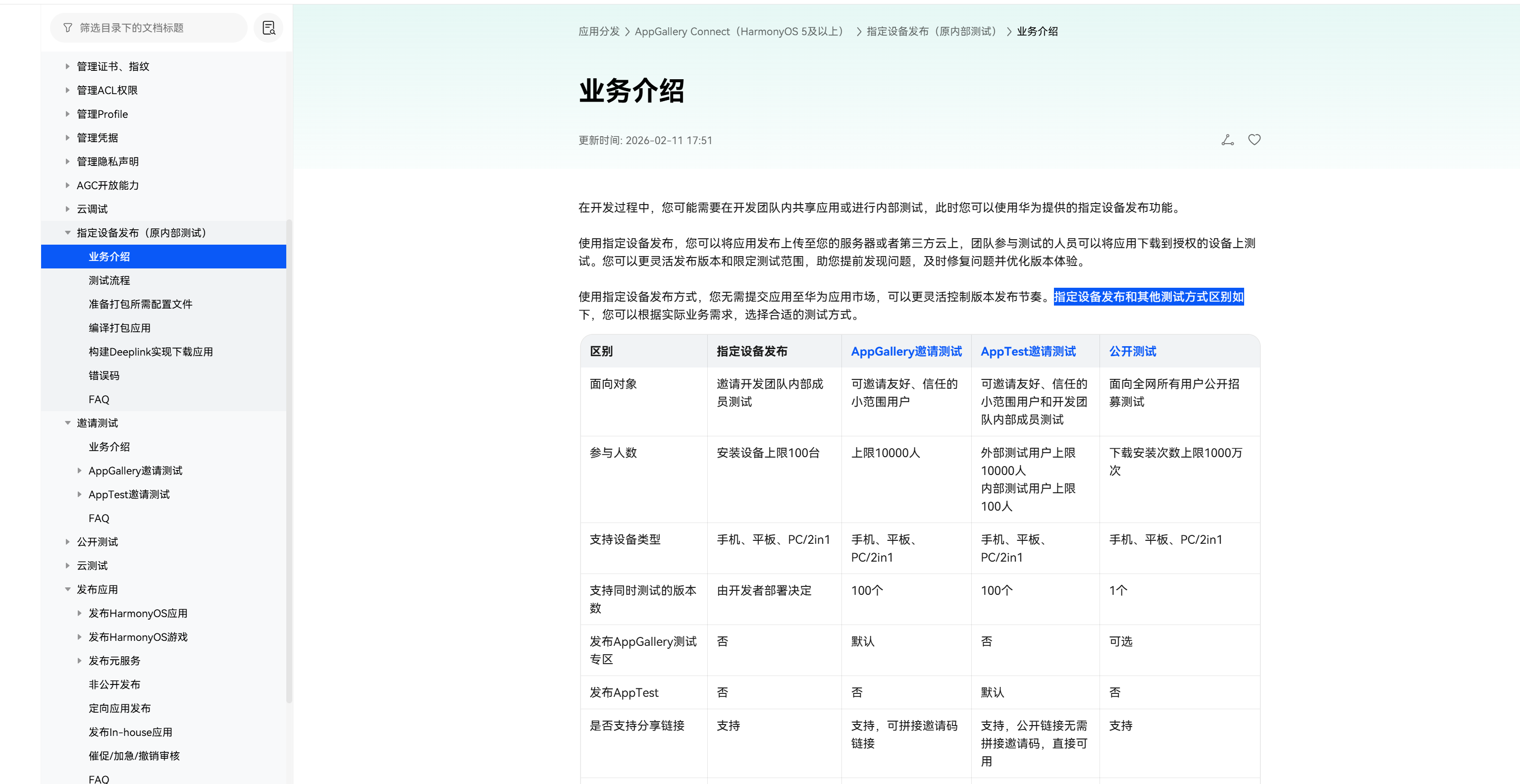
Task: Open 测试流程 in the sidebar
Action: [x=109, y=280]
